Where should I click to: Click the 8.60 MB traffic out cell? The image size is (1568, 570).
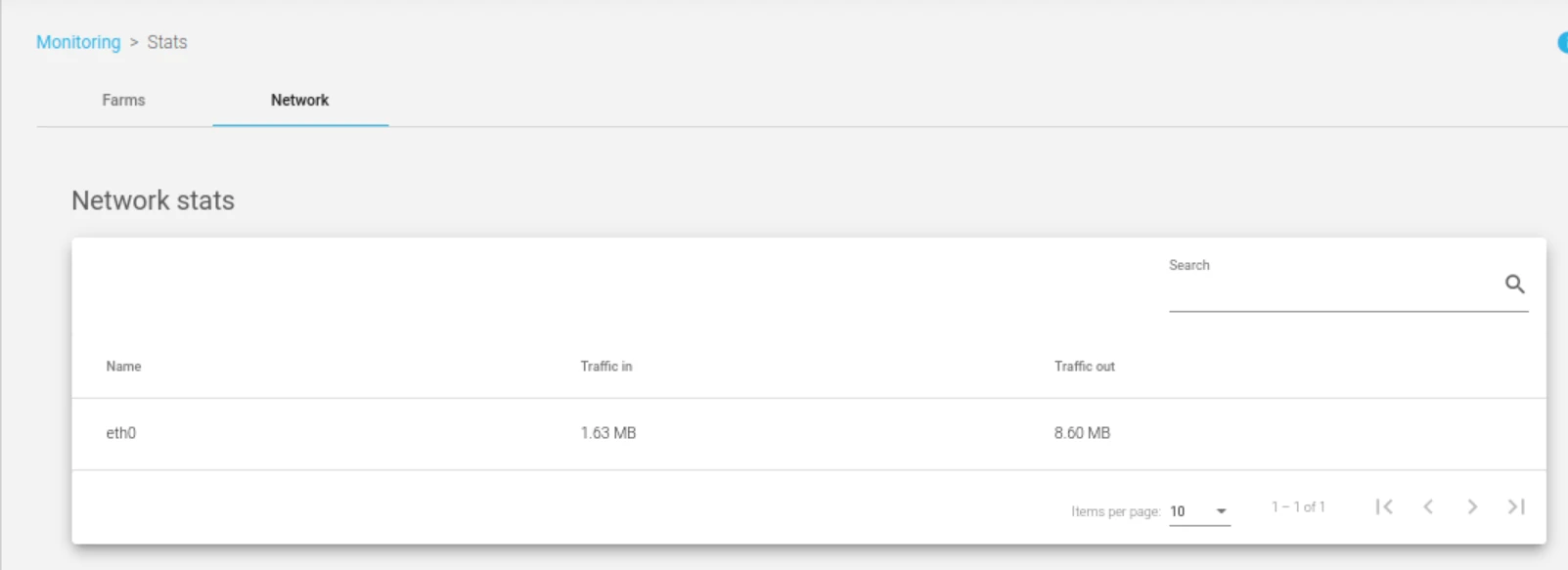(1082, 433)
